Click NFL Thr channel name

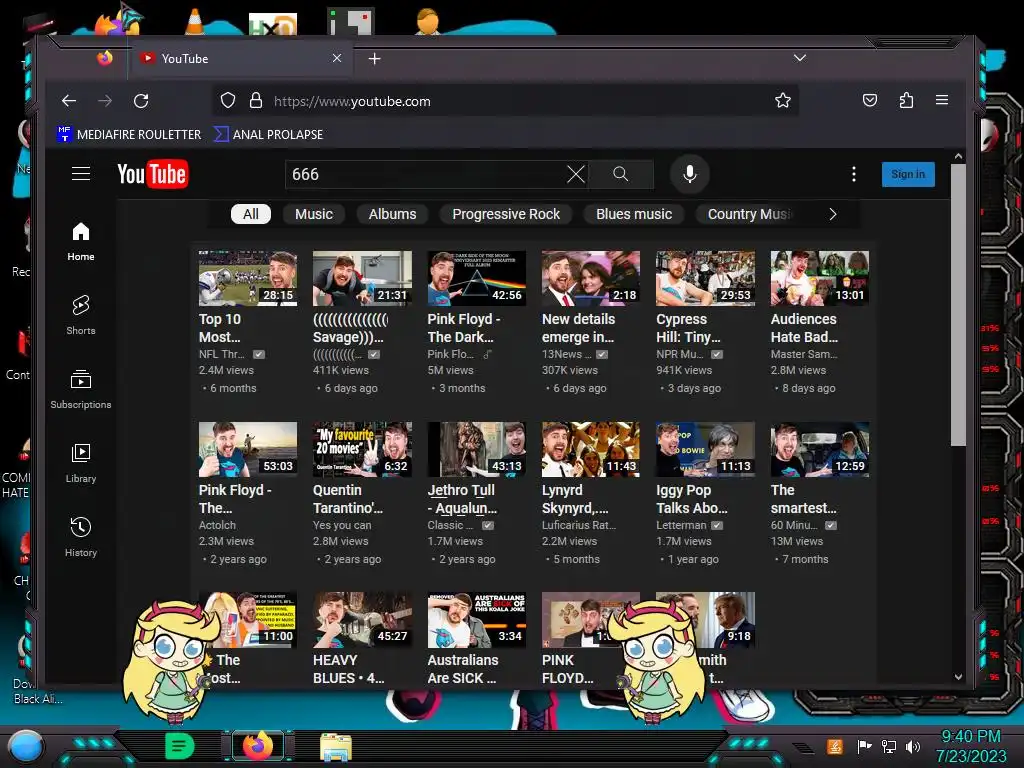[222, 354]
